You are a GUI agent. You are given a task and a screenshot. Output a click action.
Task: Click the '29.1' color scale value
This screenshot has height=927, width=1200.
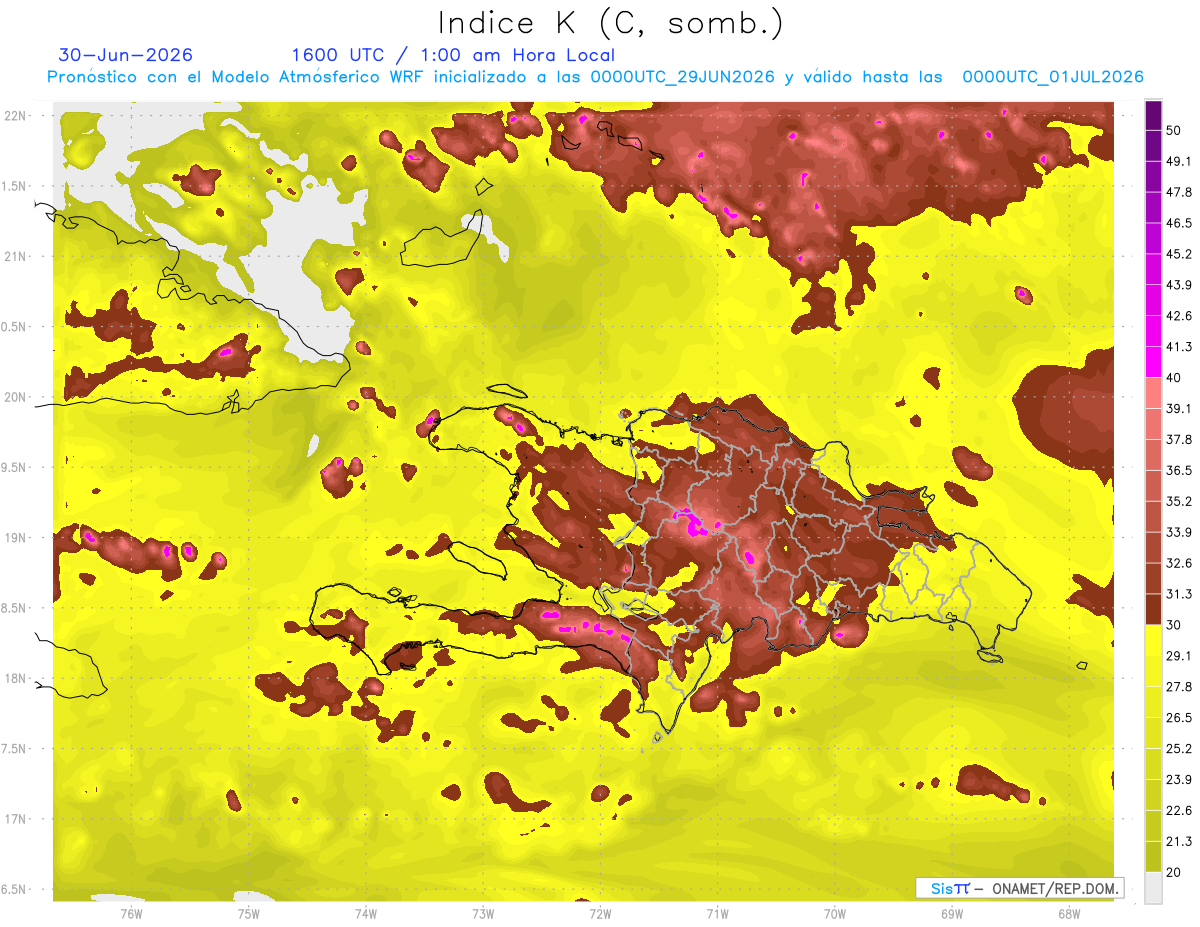coord(1179,656)
